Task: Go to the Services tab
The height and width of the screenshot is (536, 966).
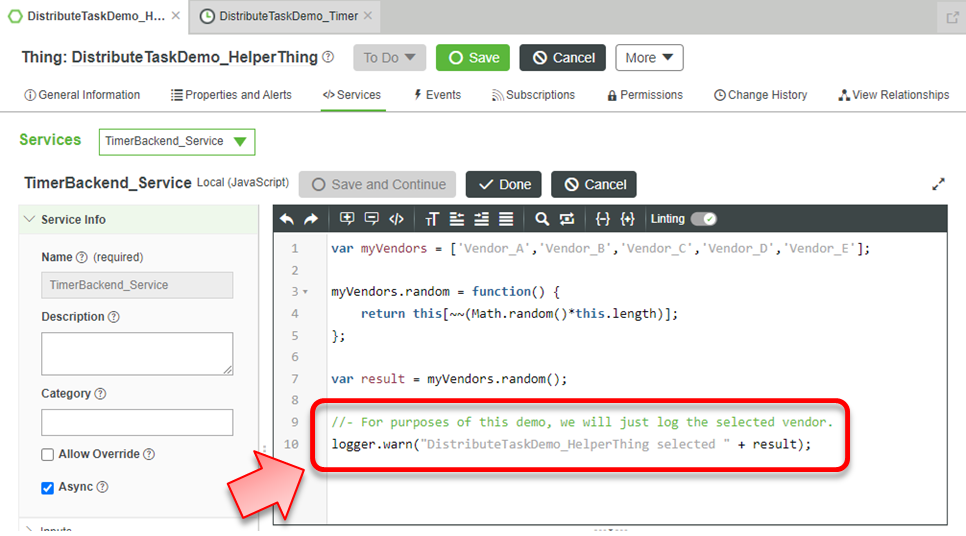Action: coord(352,95)
